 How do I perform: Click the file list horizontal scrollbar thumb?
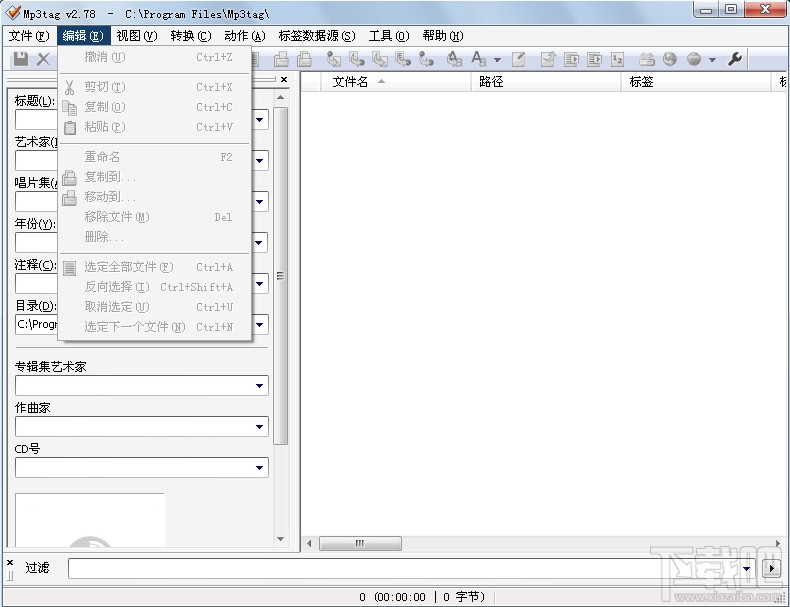click(x=360, y=543)
